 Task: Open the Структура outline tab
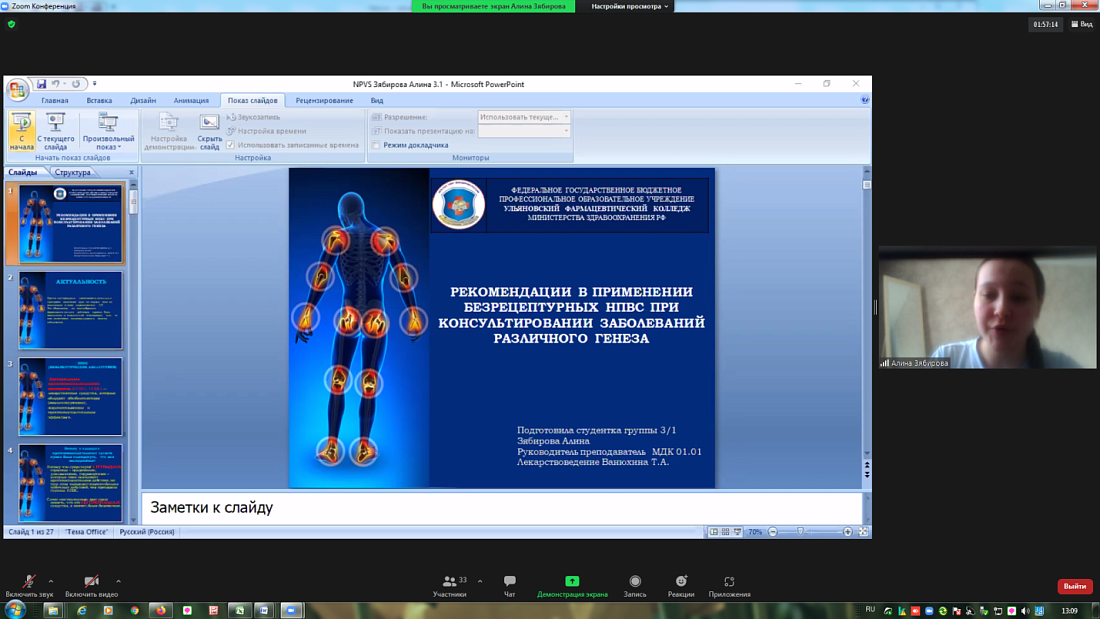pyautogui.click(x=72, y=172)
